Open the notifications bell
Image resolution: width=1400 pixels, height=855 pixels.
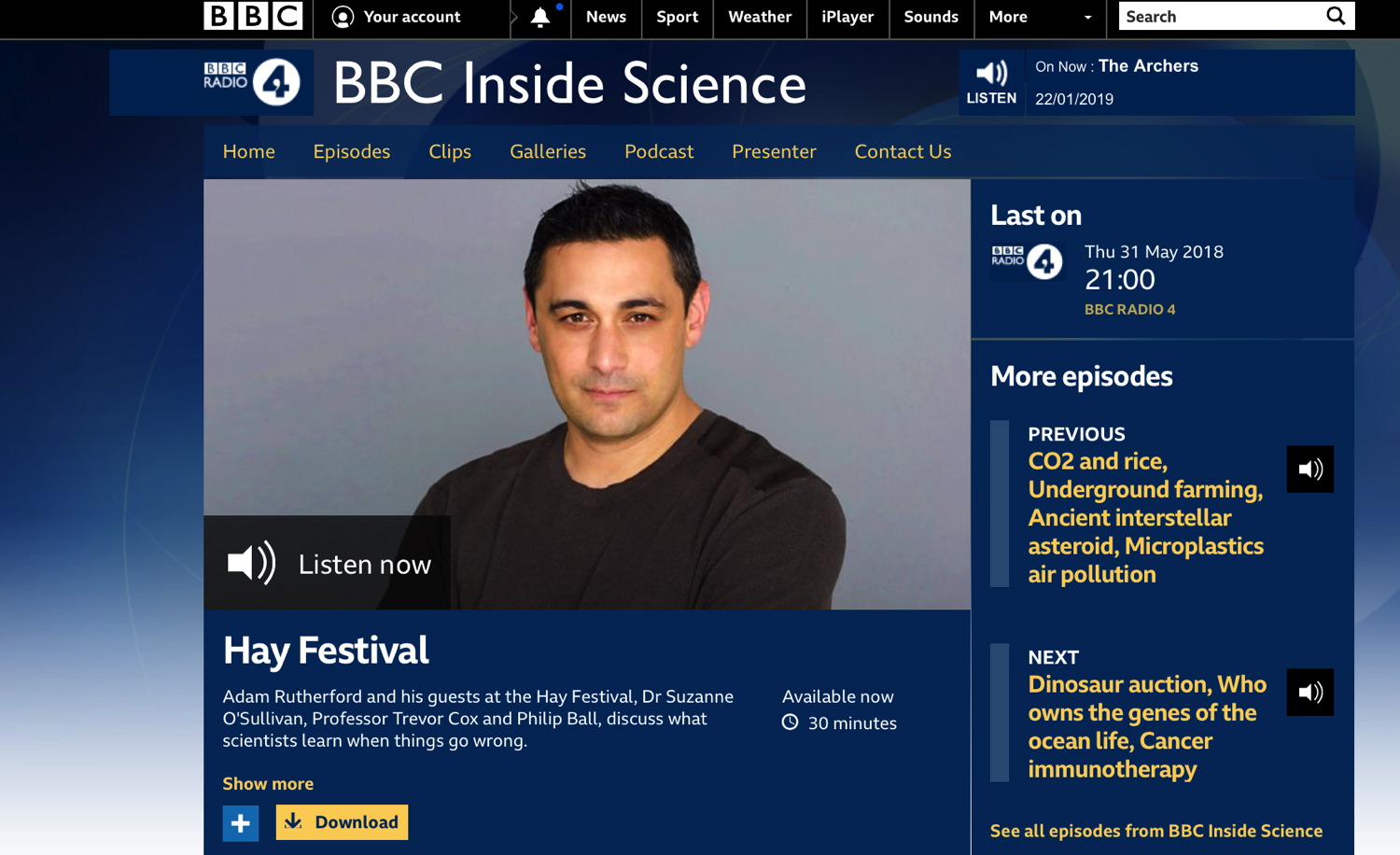tap(540, 18)
